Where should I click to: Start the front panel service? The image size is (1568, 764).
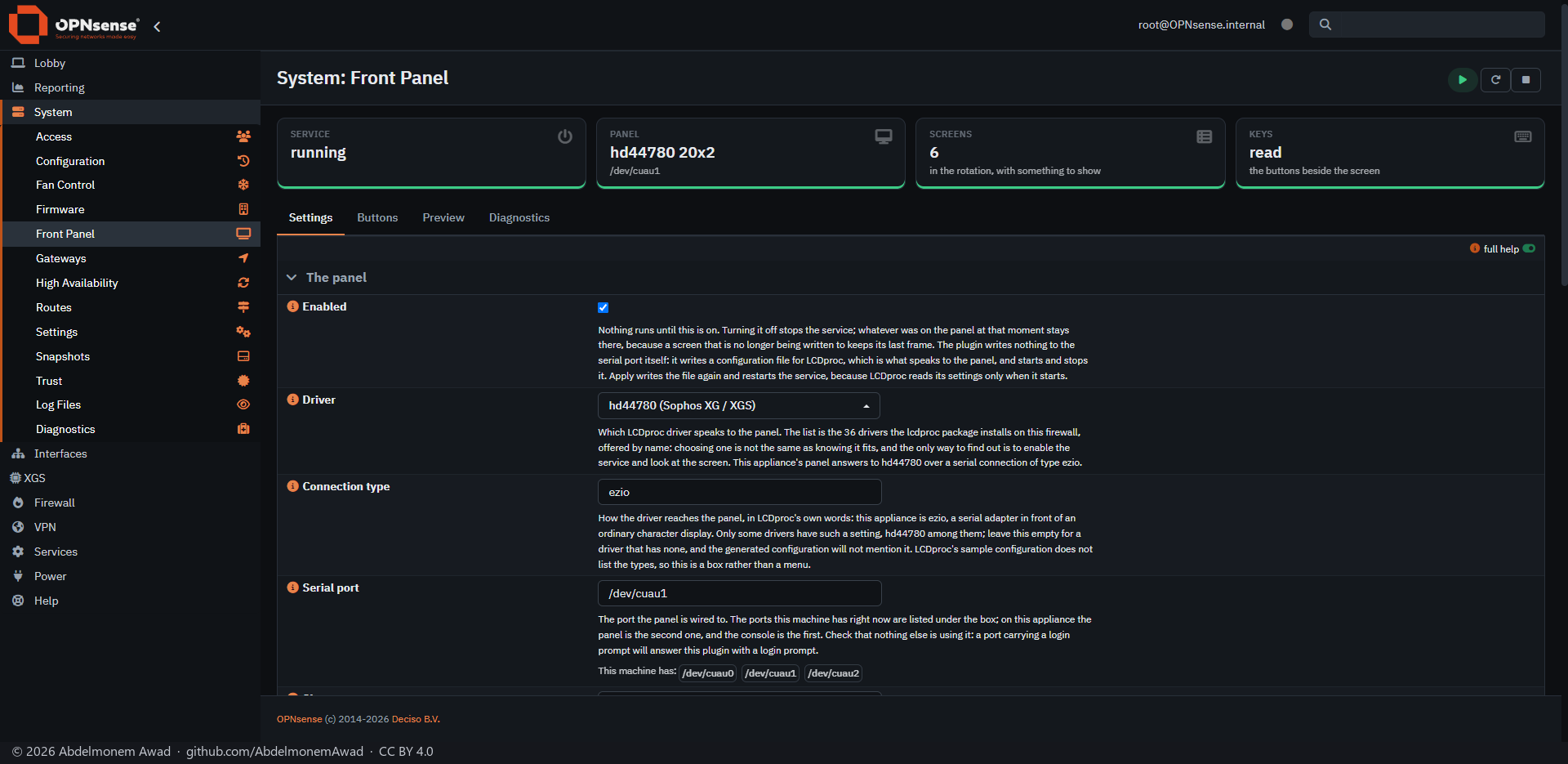pos(1463,80)
